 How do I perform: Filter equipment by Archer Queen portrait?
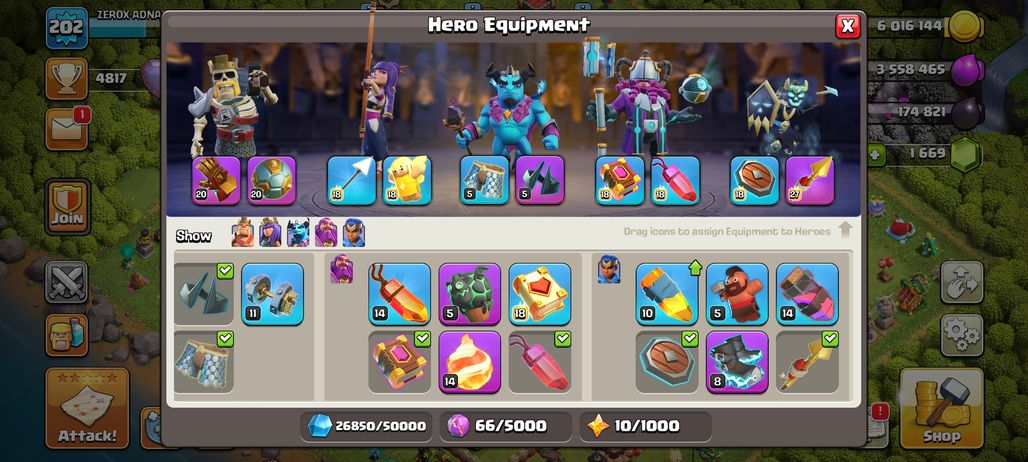270,233
